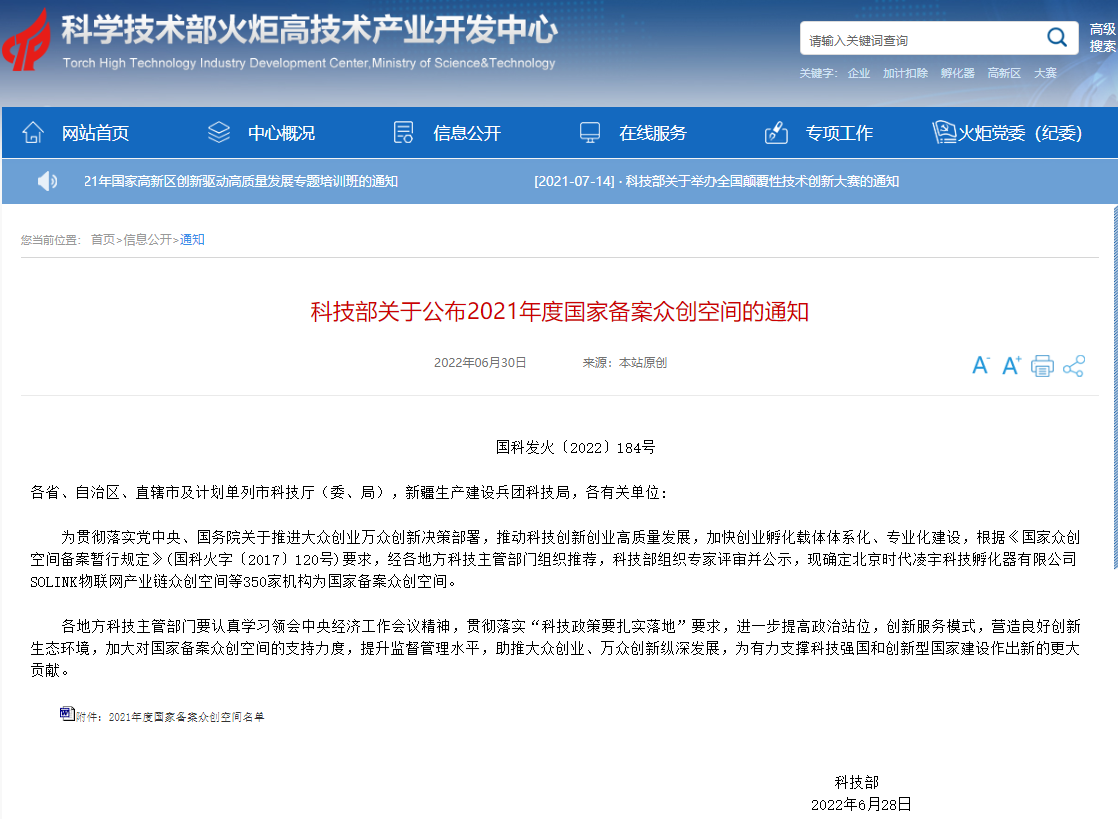Click the share icon
The height and width of the screenshot is (820, 1118).
tap(1074, 366)
